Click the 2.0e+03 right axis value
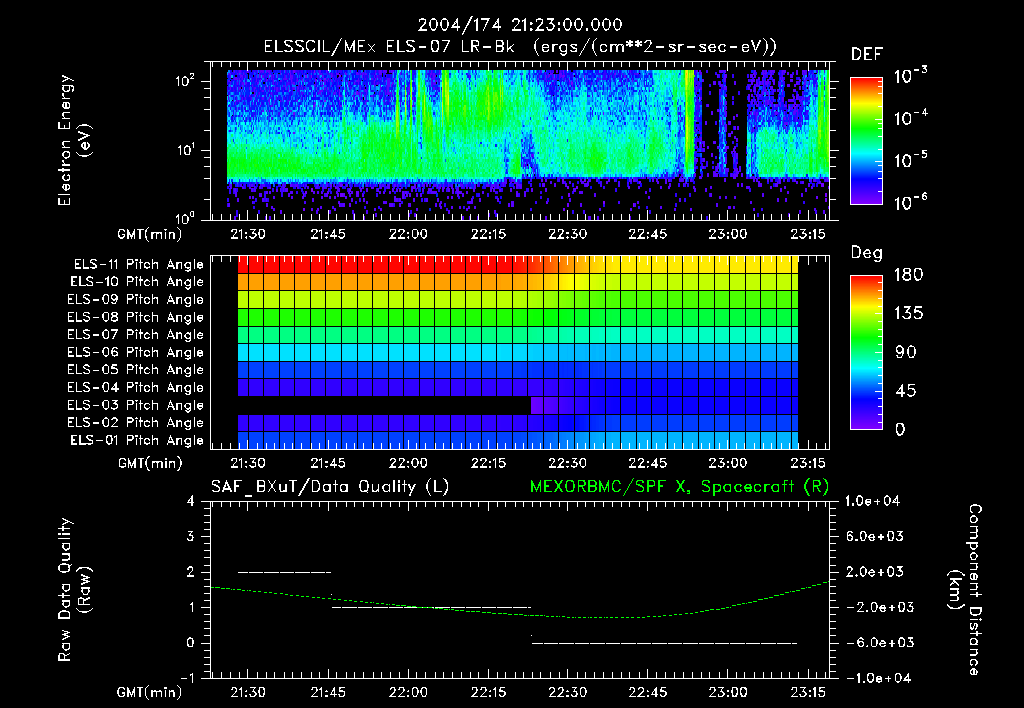Image resolution: width=1024 pixels, height=708 pixels. click(875, 571)
